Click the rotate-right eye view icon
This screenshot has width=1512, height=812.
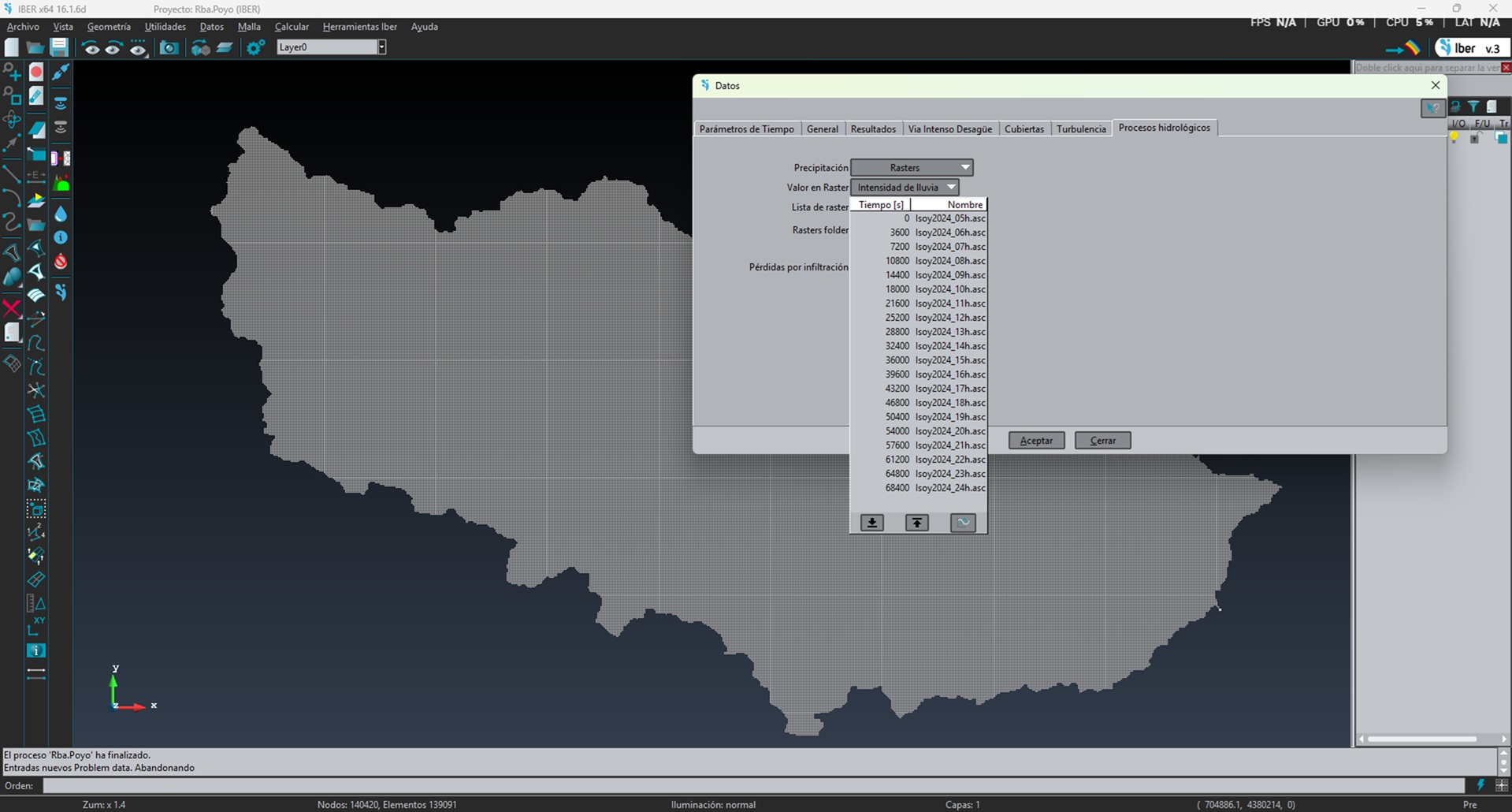[x=113, y=49]
